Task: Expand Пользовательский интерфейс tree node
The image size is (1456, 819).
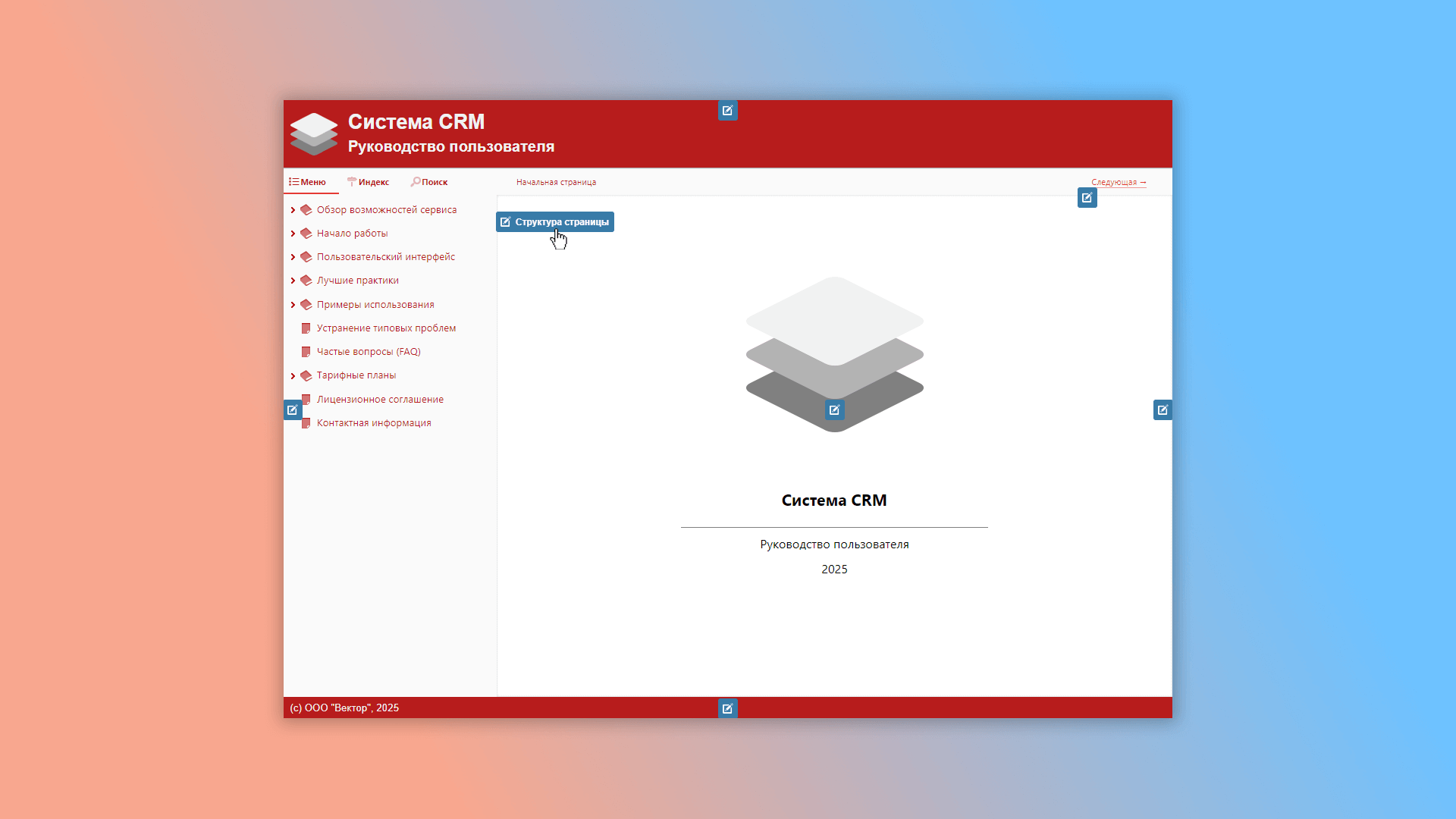Action: 293,257
